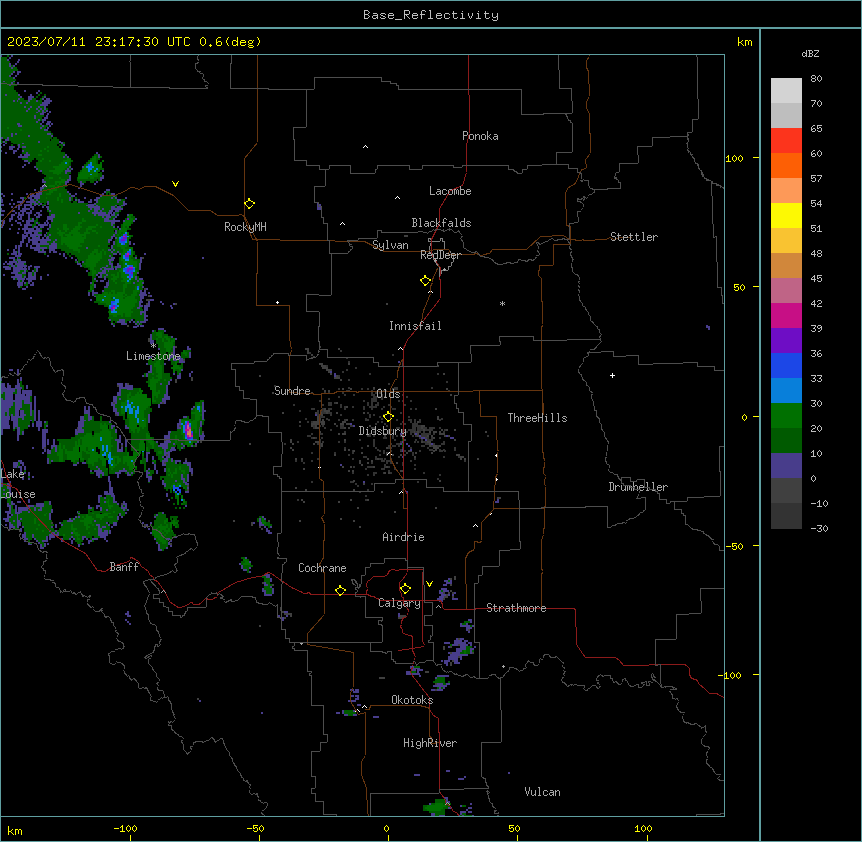Click the Banff label
862x842 pixels.
[x=124, y=567]
